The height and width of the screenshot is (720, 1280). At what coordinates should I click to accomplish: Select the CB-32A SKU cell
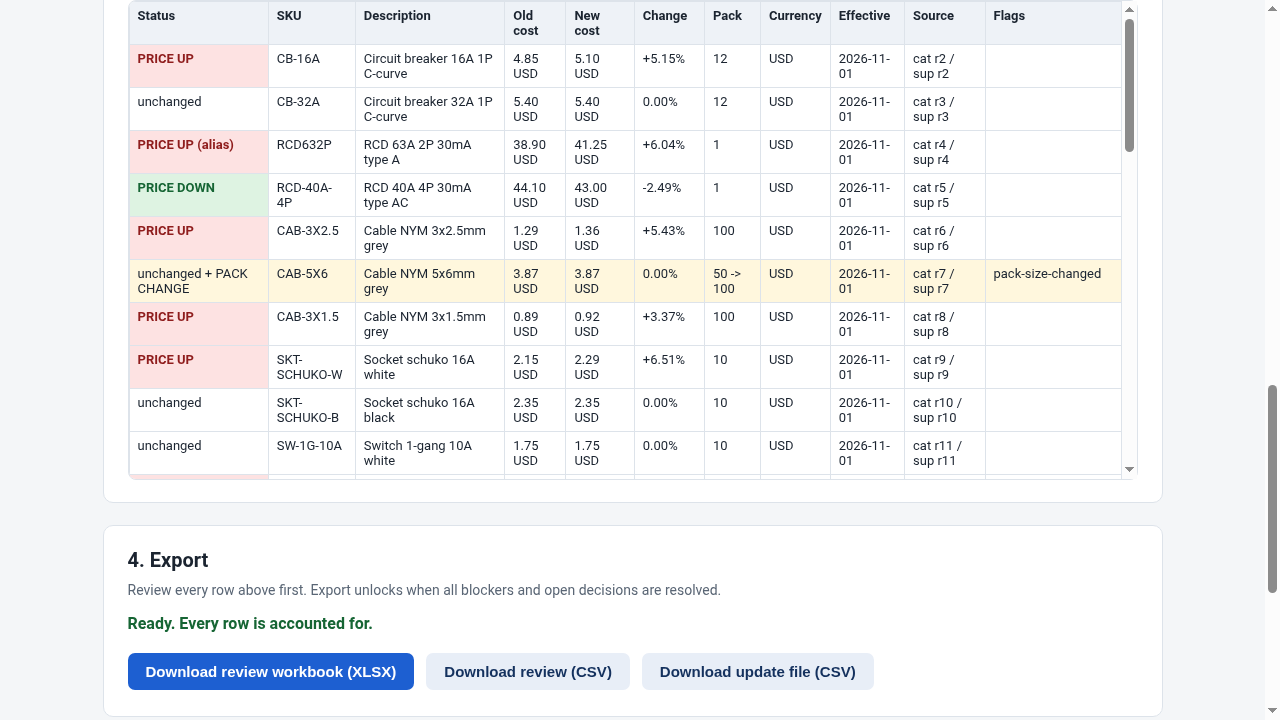coord(312,109)
